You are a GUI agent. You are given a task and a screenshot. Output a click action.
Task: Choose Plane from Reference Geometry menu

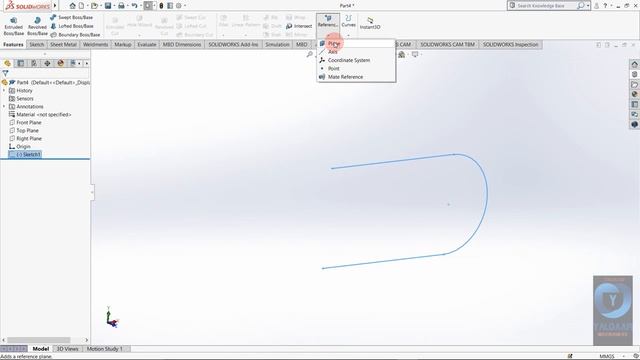pos(356,43)
